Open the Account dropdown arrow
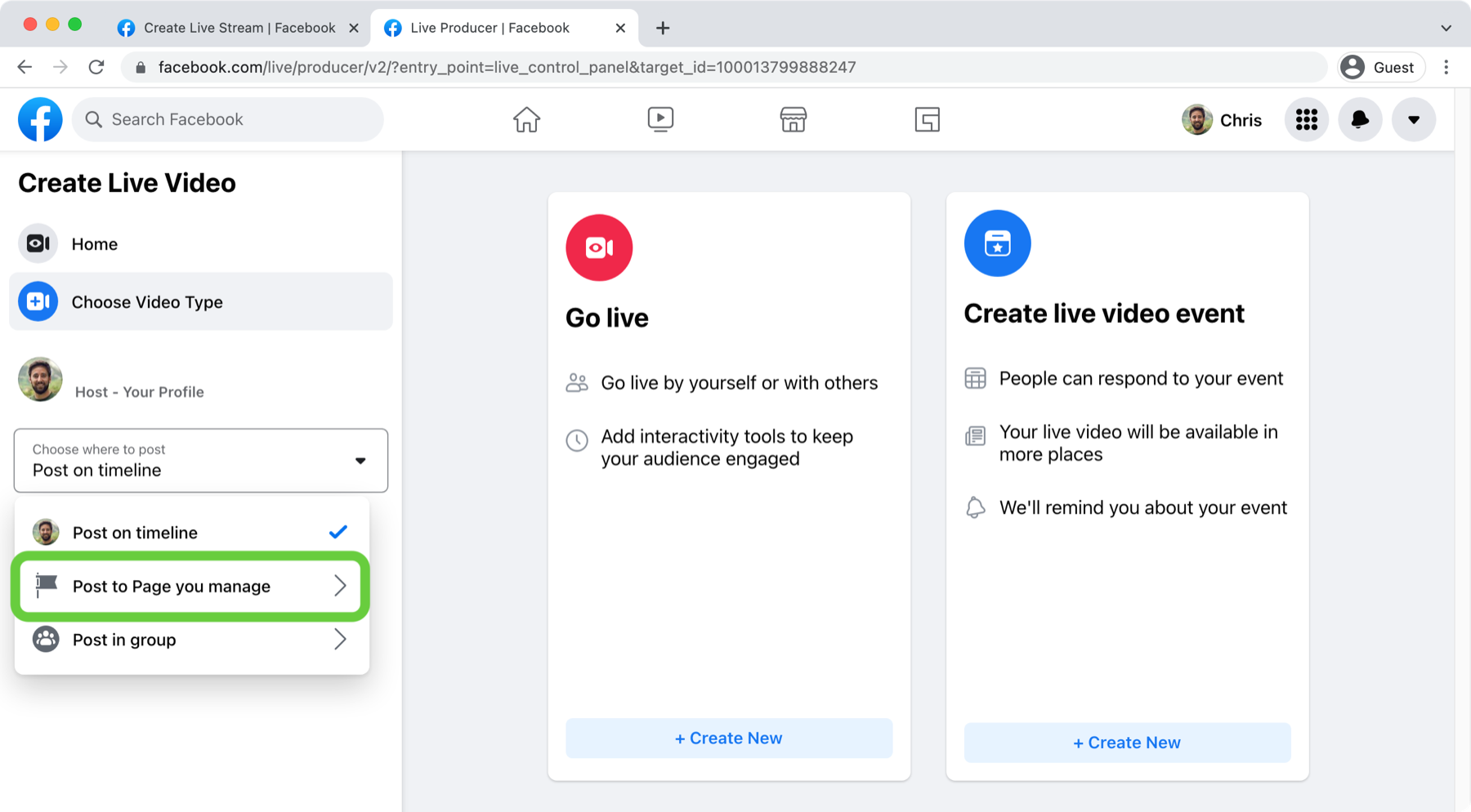The width and height of the screenshot is (1471, 812). point(1413,120)
